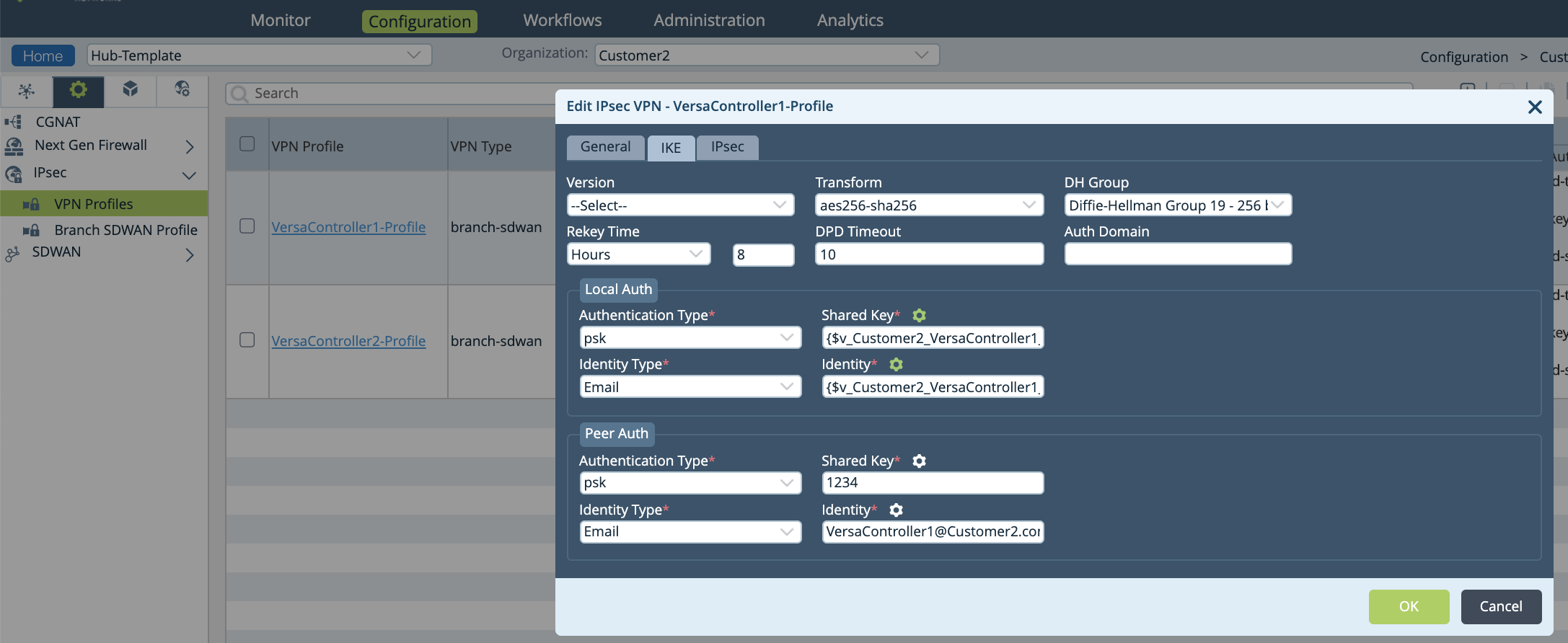
Task: Open the globe-gear sidebar tab icon
Action: (x=182, y=89)
